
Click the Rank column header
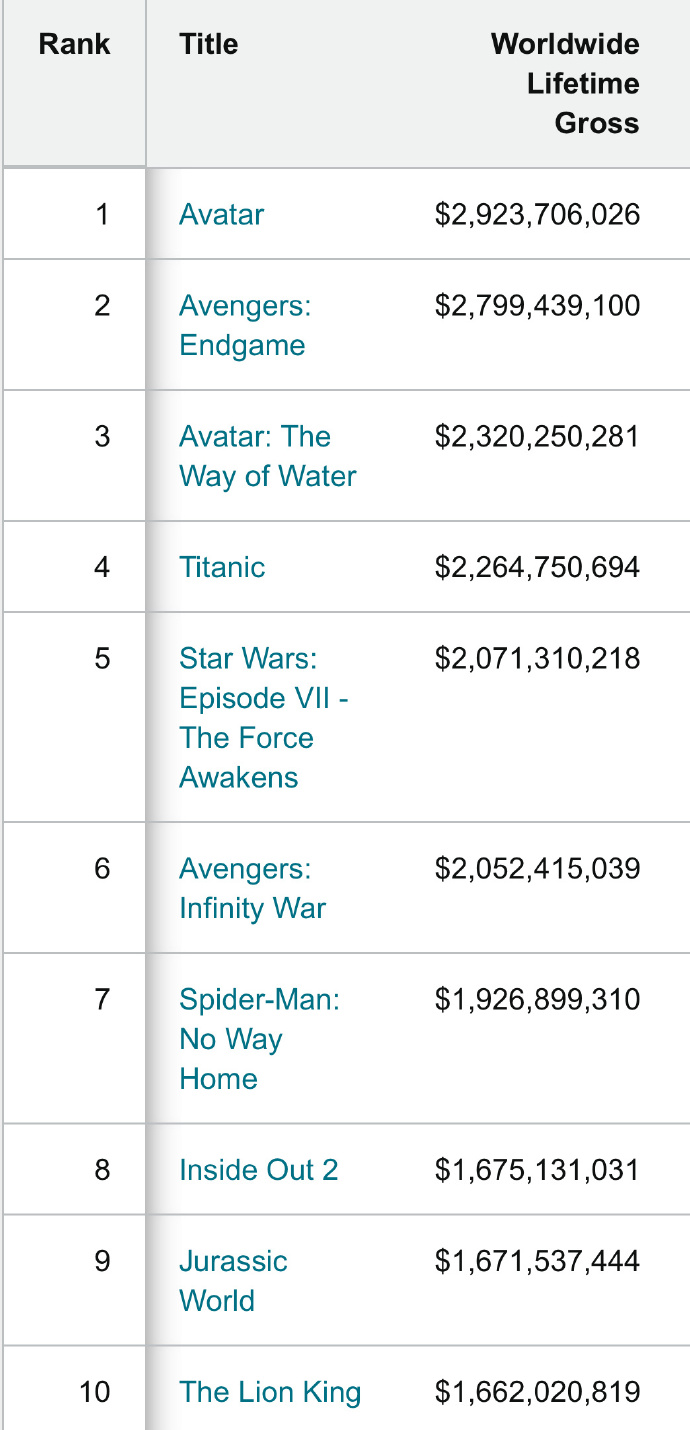[74, 44]
